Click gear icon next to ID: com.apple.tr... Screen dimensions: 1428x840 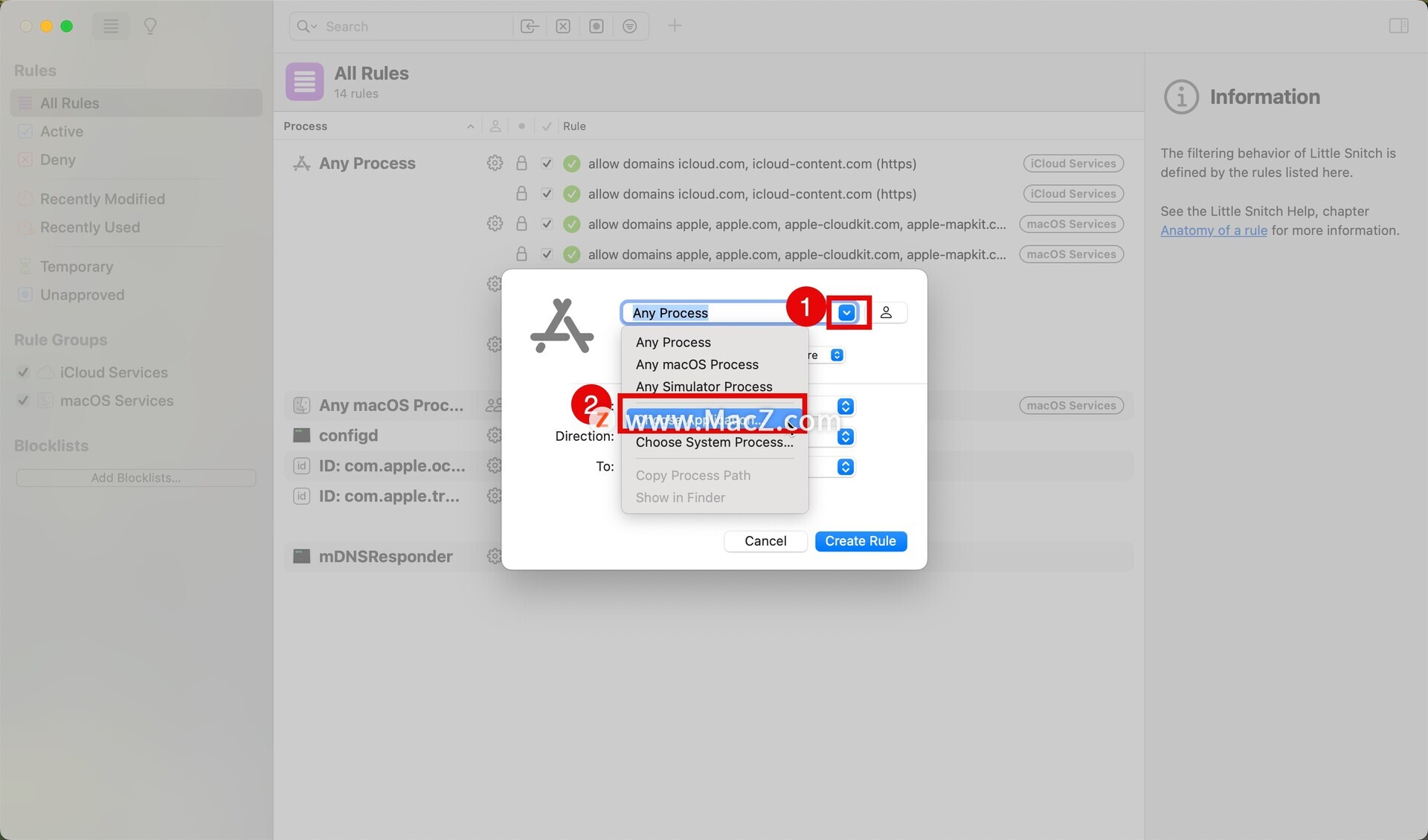(x=494, y=496)
